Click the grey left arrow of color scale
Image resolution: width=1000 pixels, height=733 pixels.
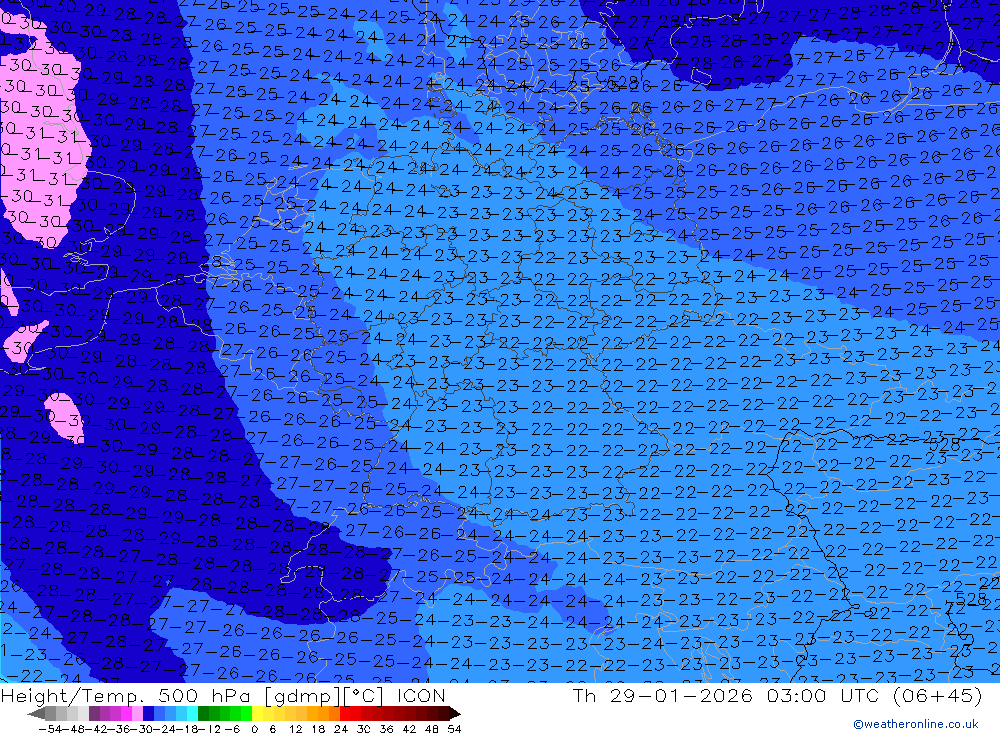36,713
